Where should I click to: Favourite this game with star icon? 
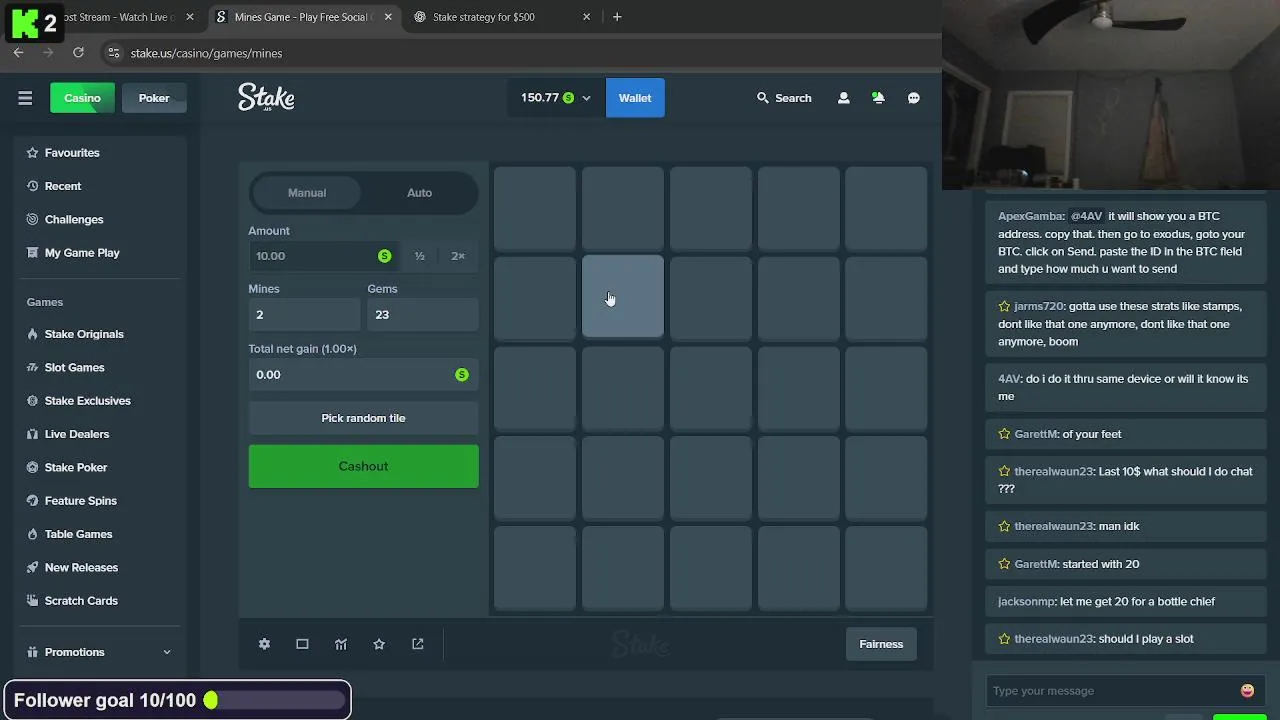point(379,644)
